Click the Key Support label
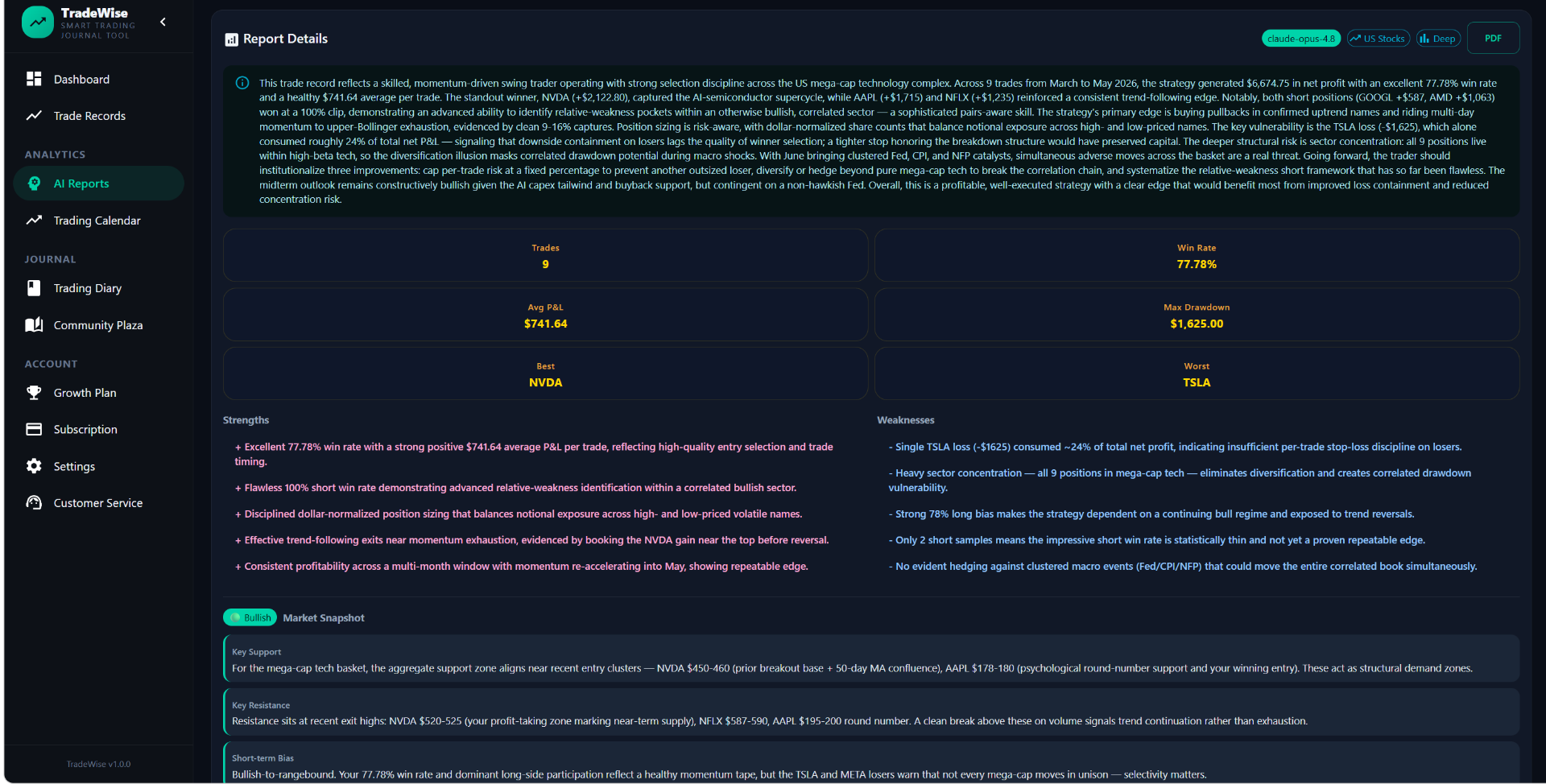The image size is (1546, 784). tap(256, 652)
